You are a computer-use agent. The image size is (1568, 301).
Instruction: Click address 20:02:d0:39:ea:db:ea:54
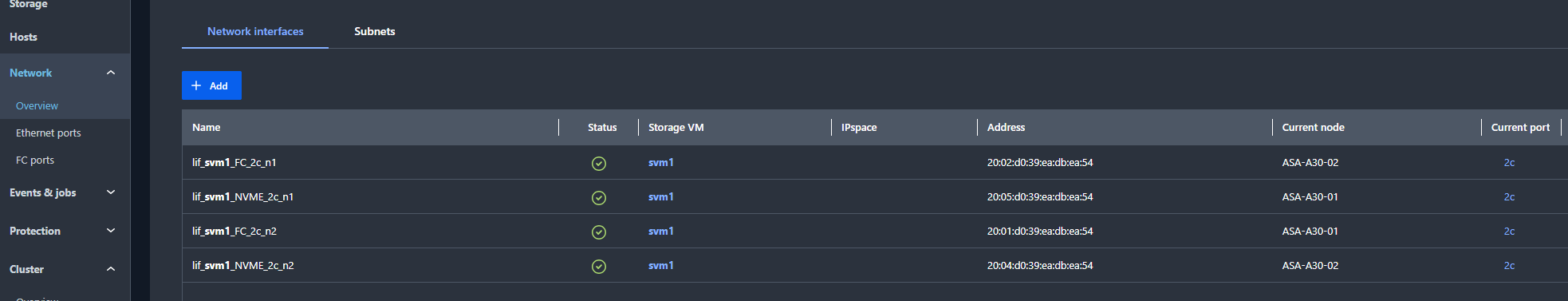pyautogui.click(x=1040, y=162)
